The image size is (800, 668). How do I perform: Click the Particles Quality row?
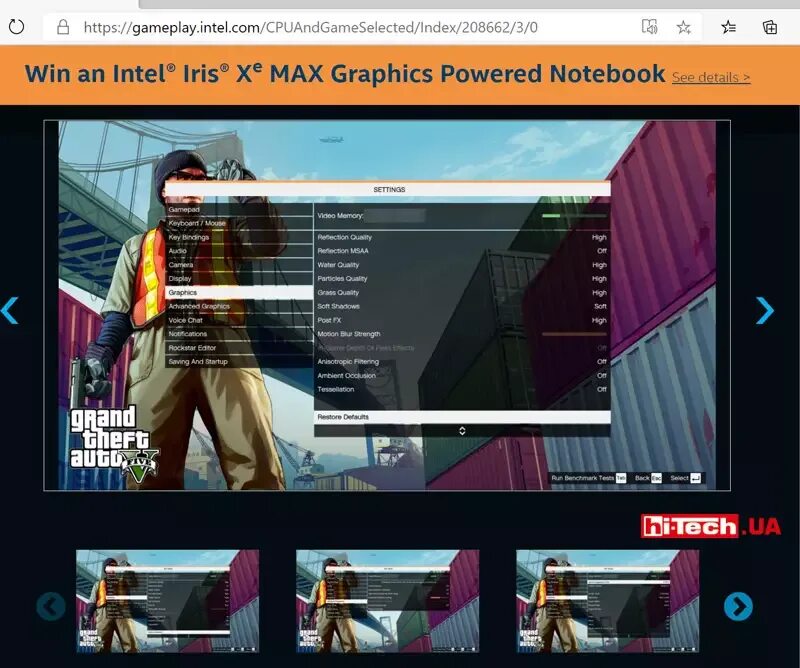point(462,279)
